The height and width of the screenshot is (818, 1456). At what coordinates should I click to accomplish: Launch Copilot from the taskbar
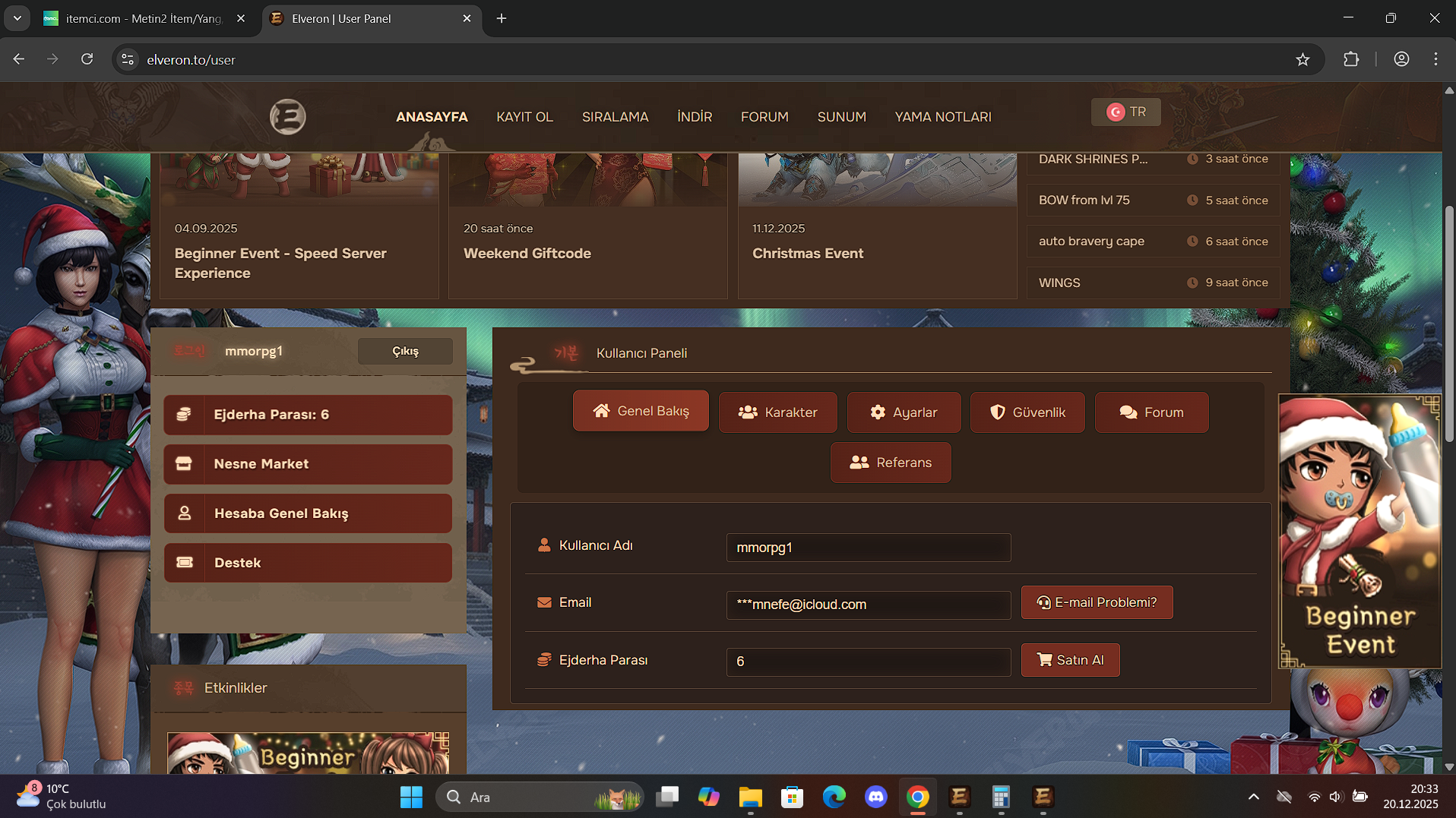(x=709, y=797)
